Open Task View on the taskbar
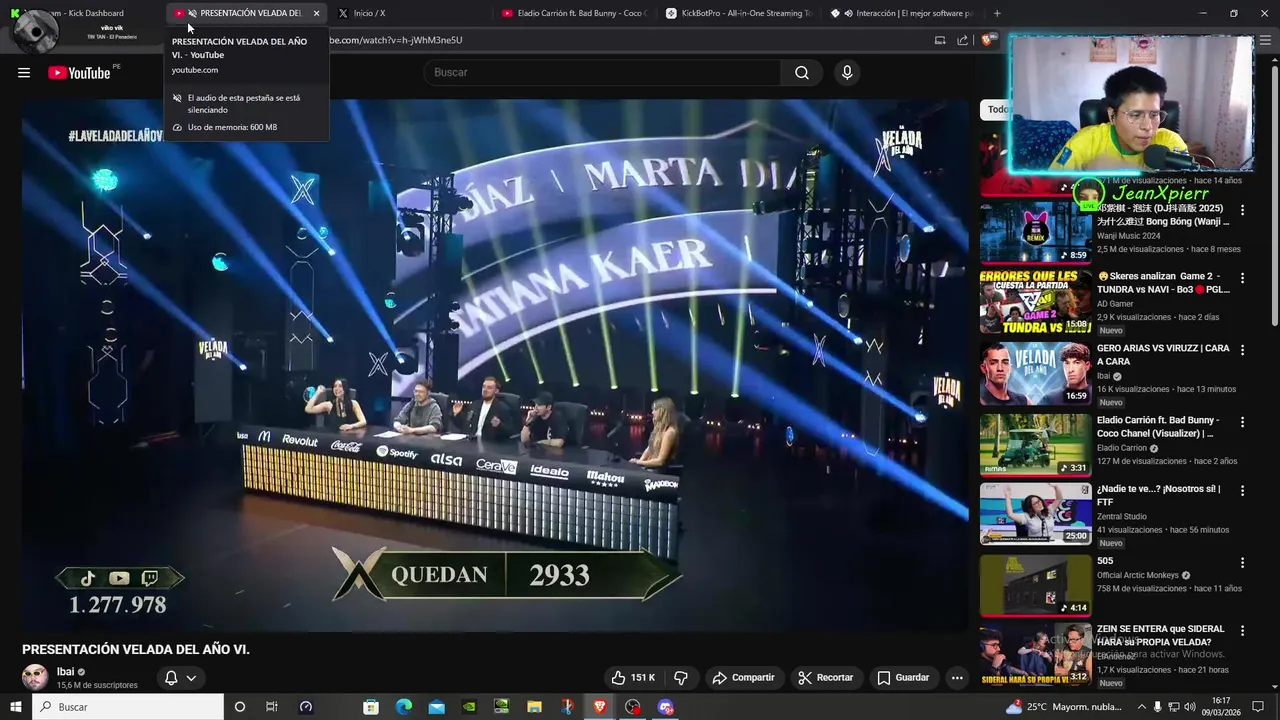The image size is (1280, 720). point(271,707)
